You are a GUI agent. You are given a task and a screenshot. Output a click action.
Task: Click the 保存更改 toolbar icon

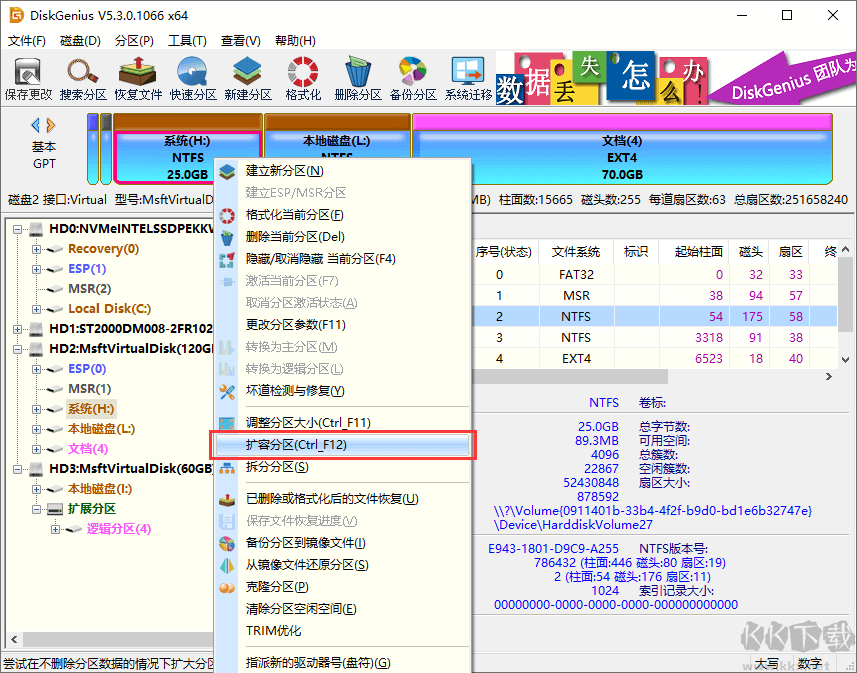coord(28,79)
